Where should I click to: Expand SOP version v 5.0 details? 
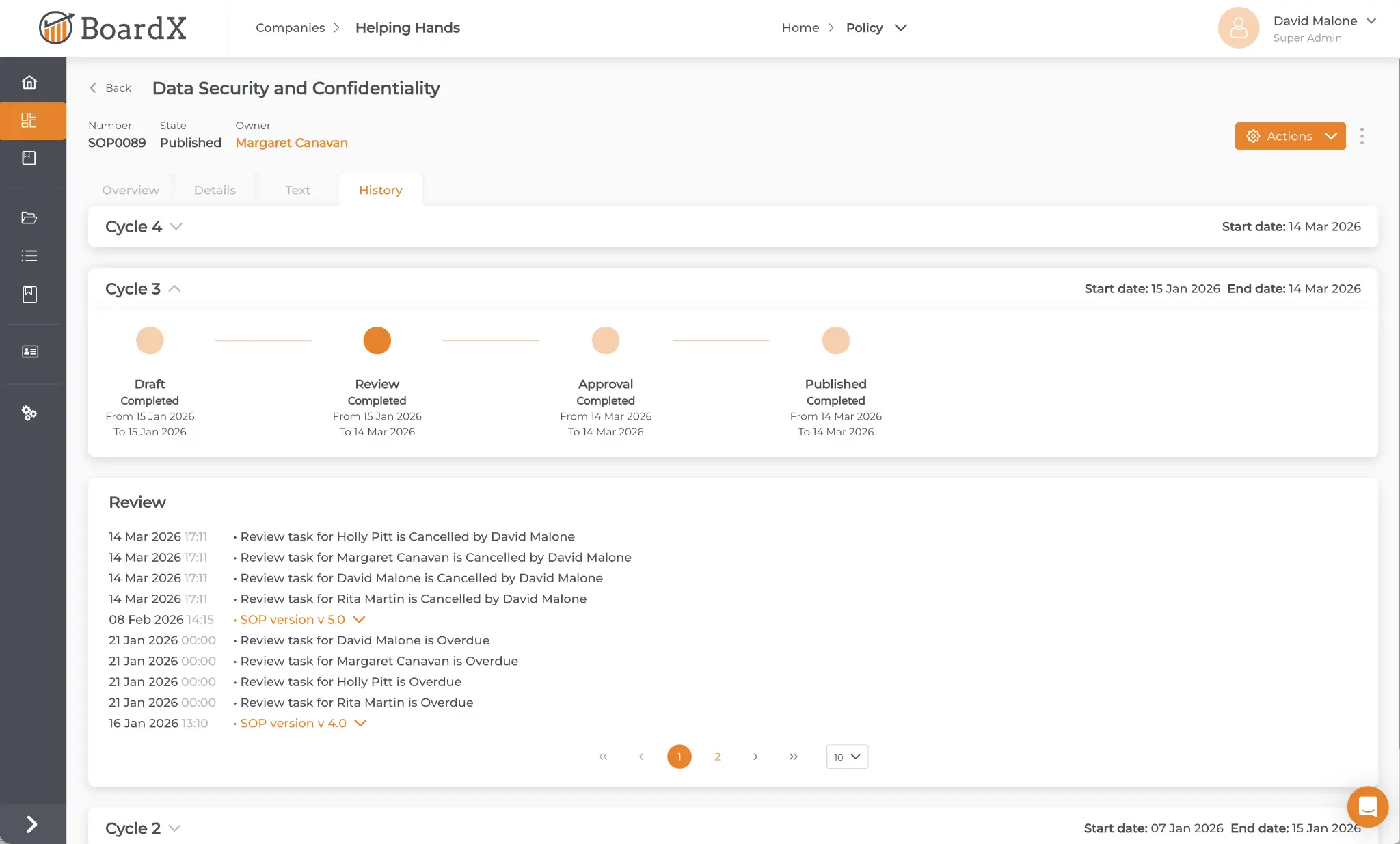click(359, 619)
